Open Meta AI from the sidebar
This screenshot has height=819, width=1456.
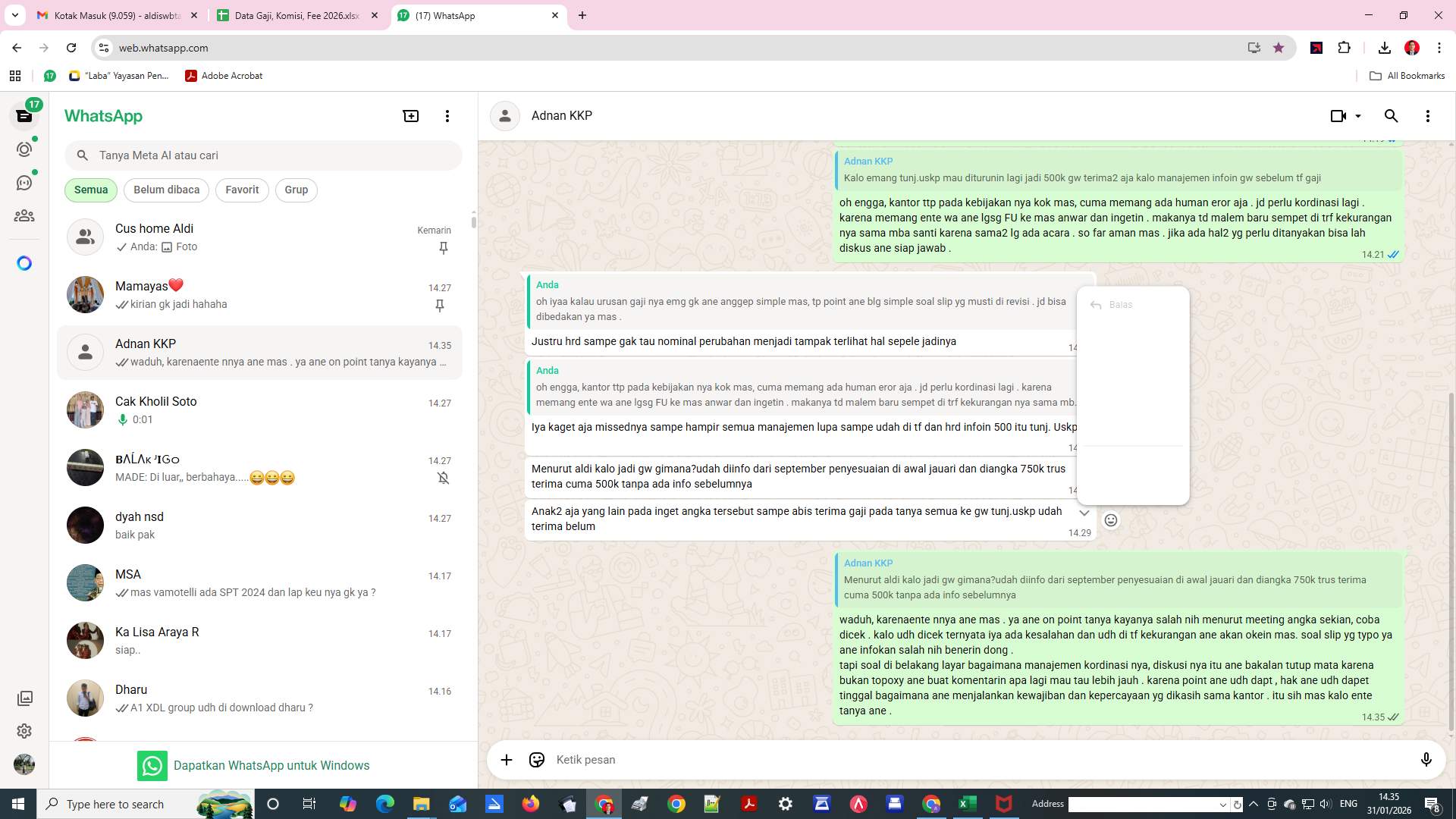tap(25, 262)
